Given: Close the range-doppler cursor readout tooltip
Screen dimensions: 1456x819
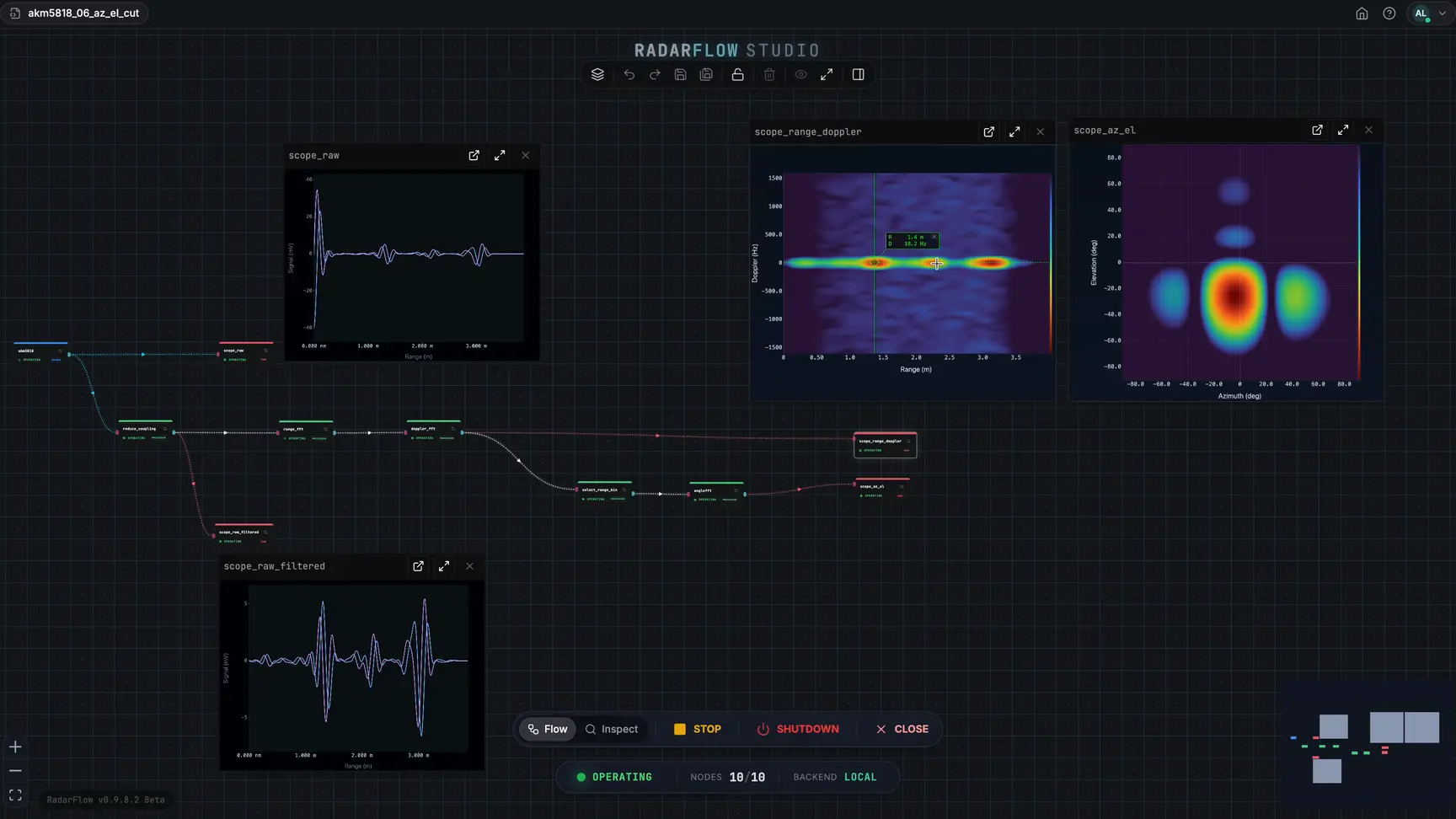Looking at the screenshot, I should [x=934, y=237].
